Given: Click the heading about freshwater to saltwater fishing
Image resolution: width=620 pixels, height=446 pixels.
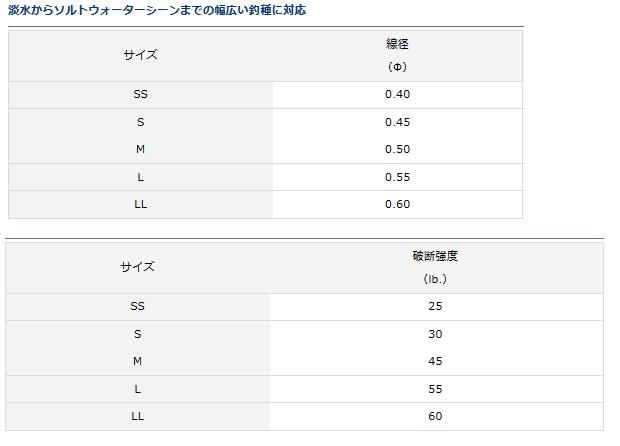Looking at the screenshot, I should tap(156, 10).
